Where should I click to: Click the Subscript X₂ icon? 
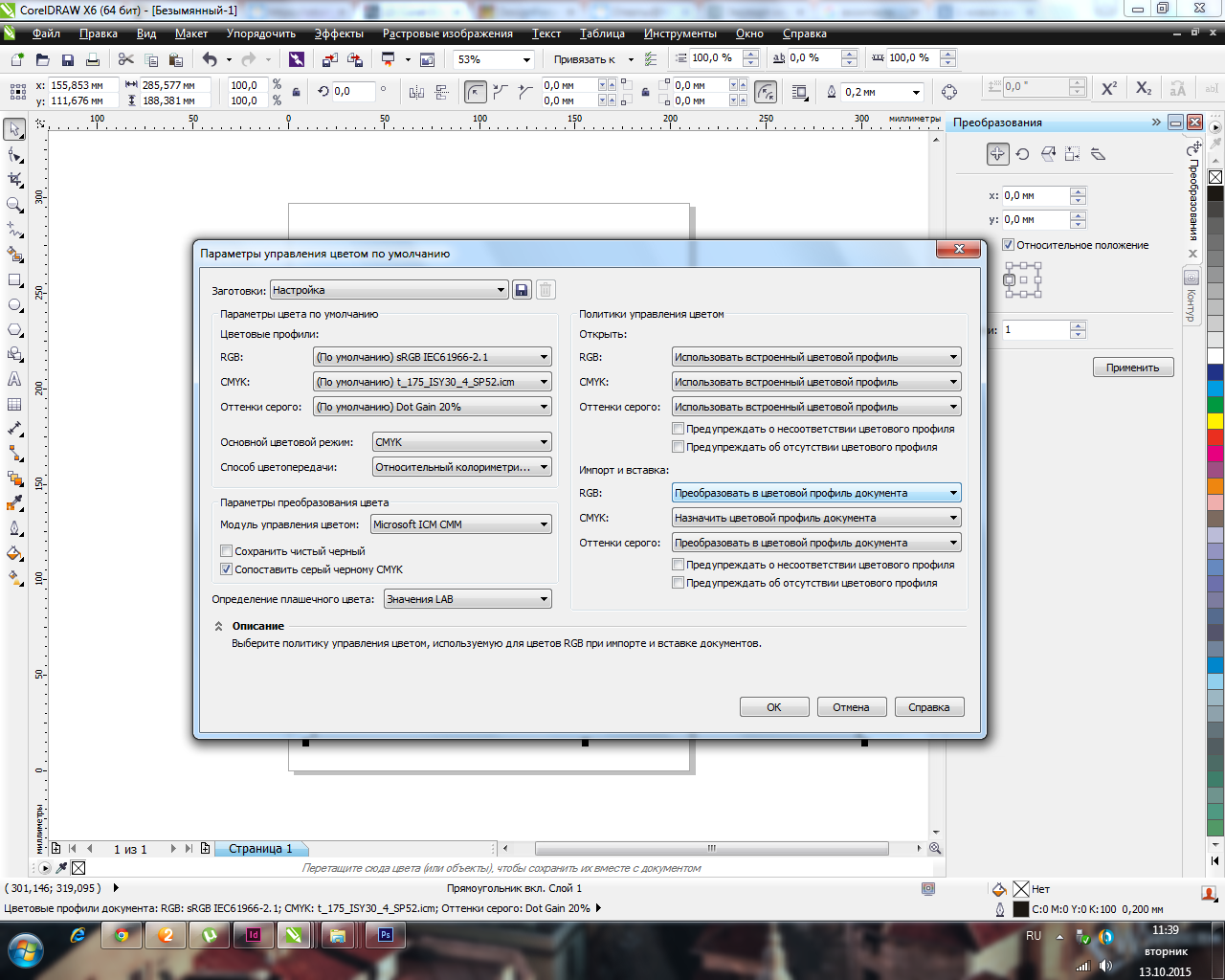(x=1144, y=88)
